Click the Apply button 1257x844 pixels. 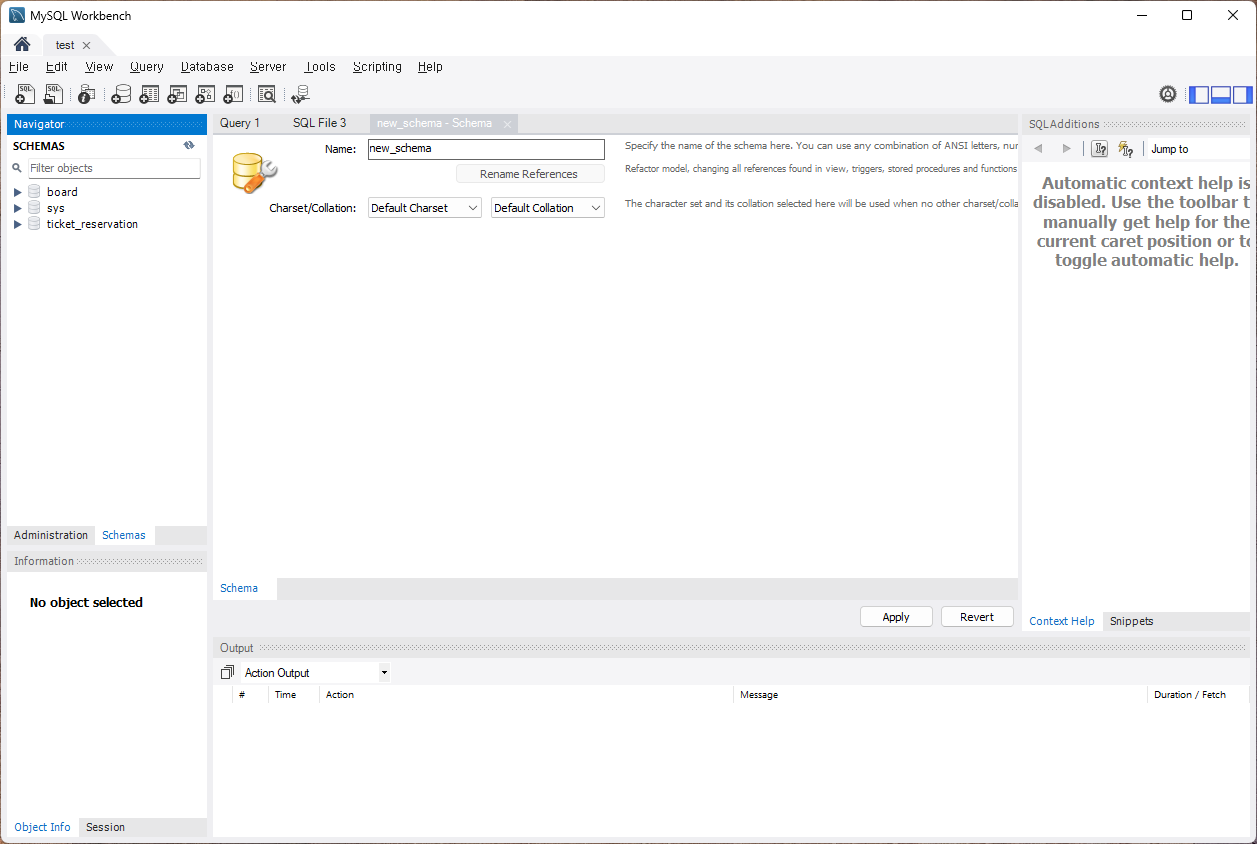point(896,617)
